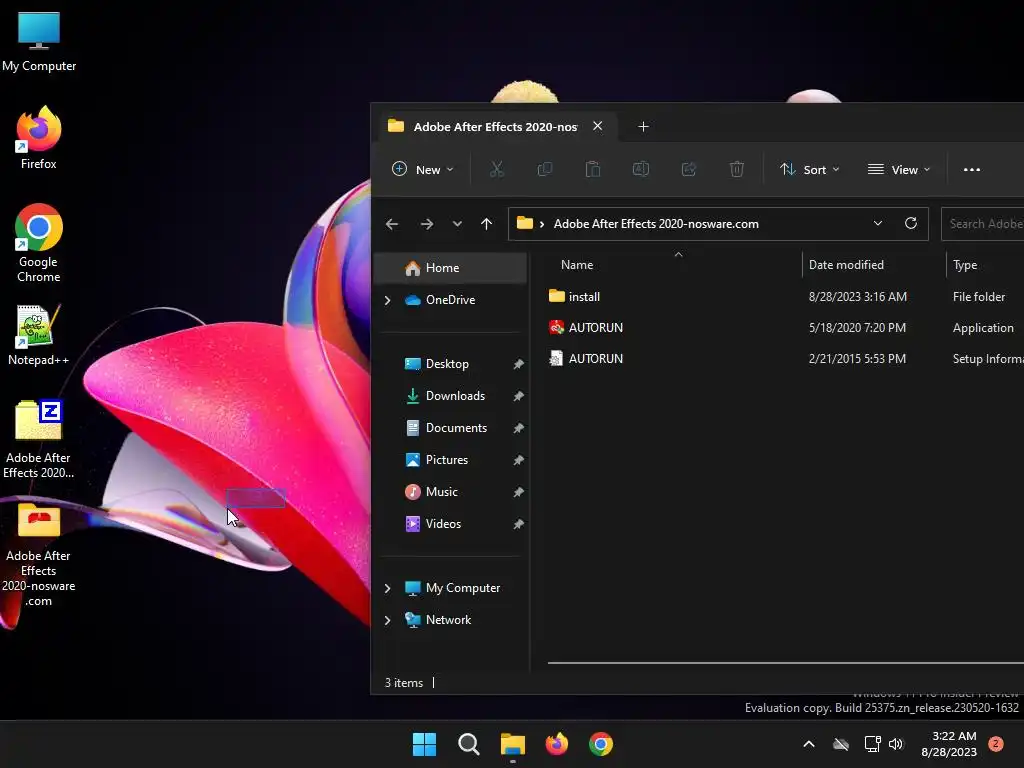Open Windows Start menu on taskbar
The height and width of the screenshot is (768, 1024).
pos(424,744)
